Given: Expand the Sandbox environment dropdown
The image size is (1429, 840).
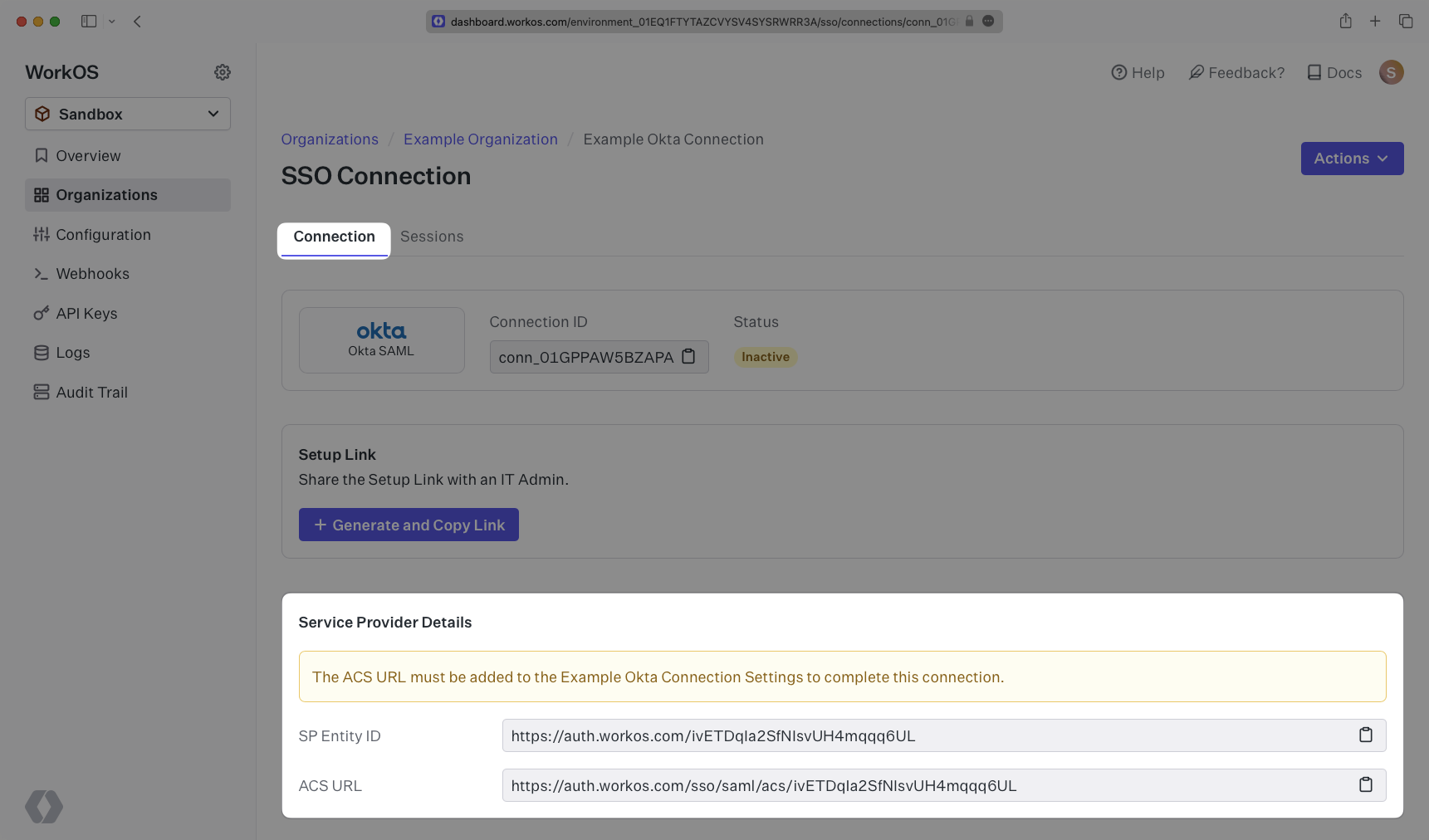Looking at the screenshot, I should coord(128,114).
